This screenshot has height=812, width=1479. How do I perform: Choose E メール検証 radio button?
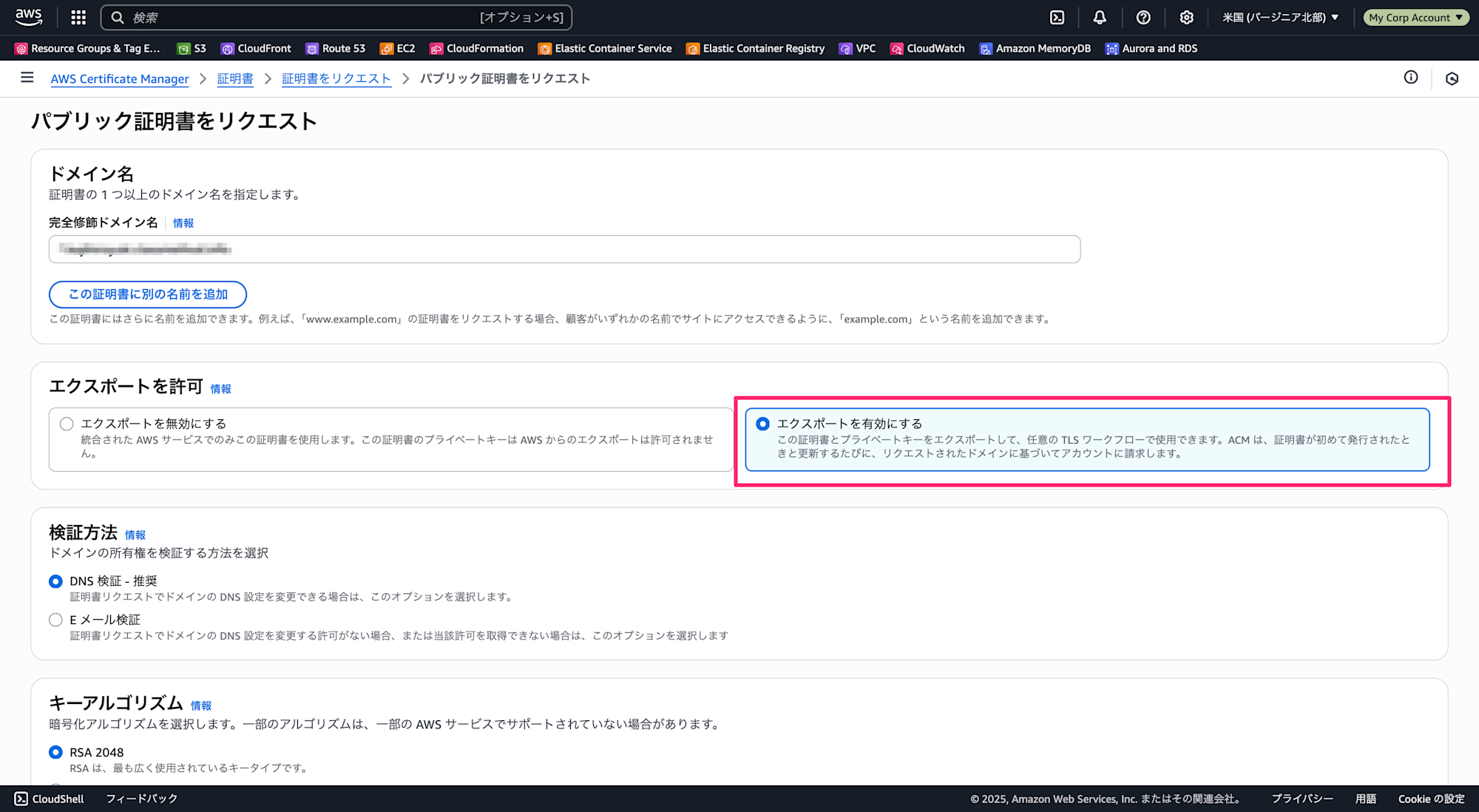pyautogui.click(x=55, y=620)
